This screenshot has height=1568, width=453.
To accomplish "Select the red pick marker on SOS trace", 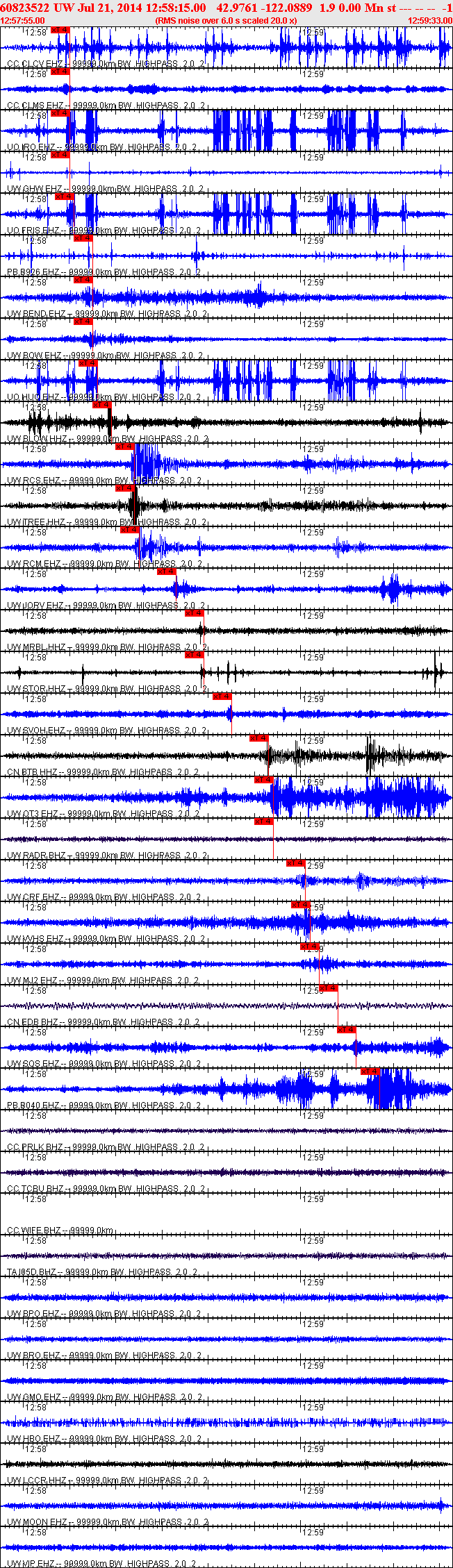I will [x=347, y=1030].
